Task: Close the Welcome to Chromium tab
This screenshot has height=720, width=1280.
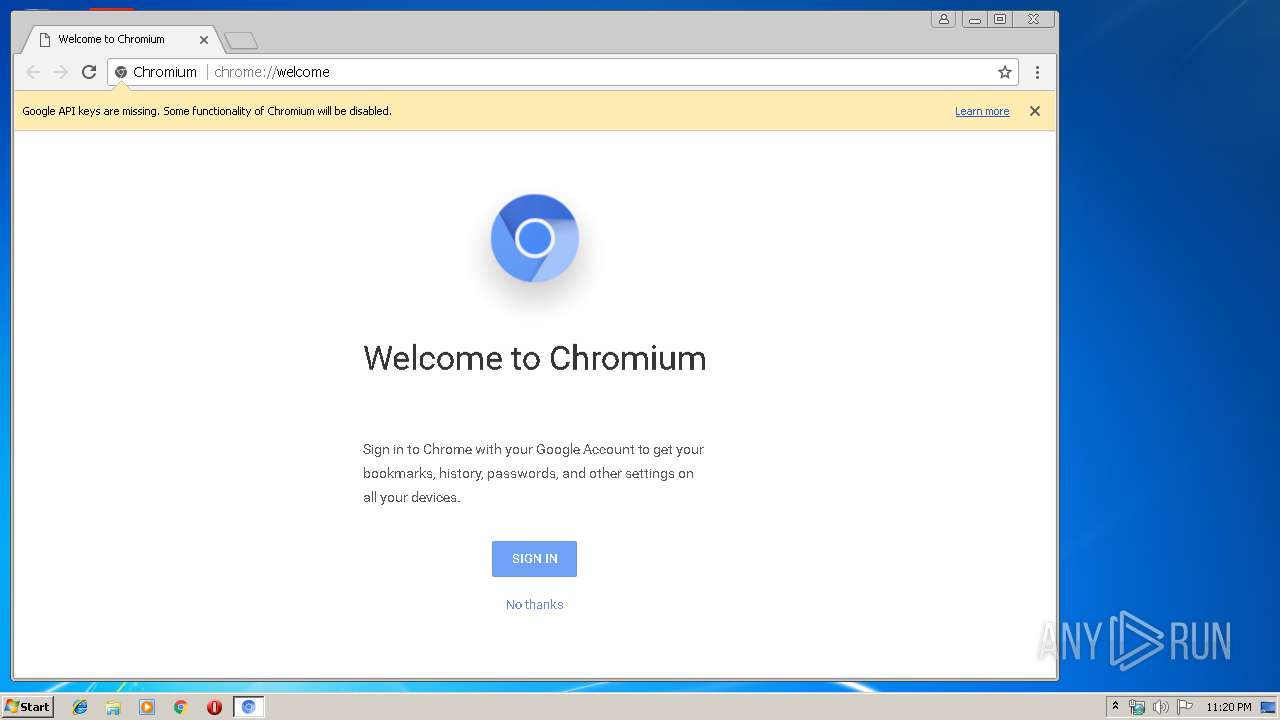Action: pyautogui.click(x=204, y=40)
